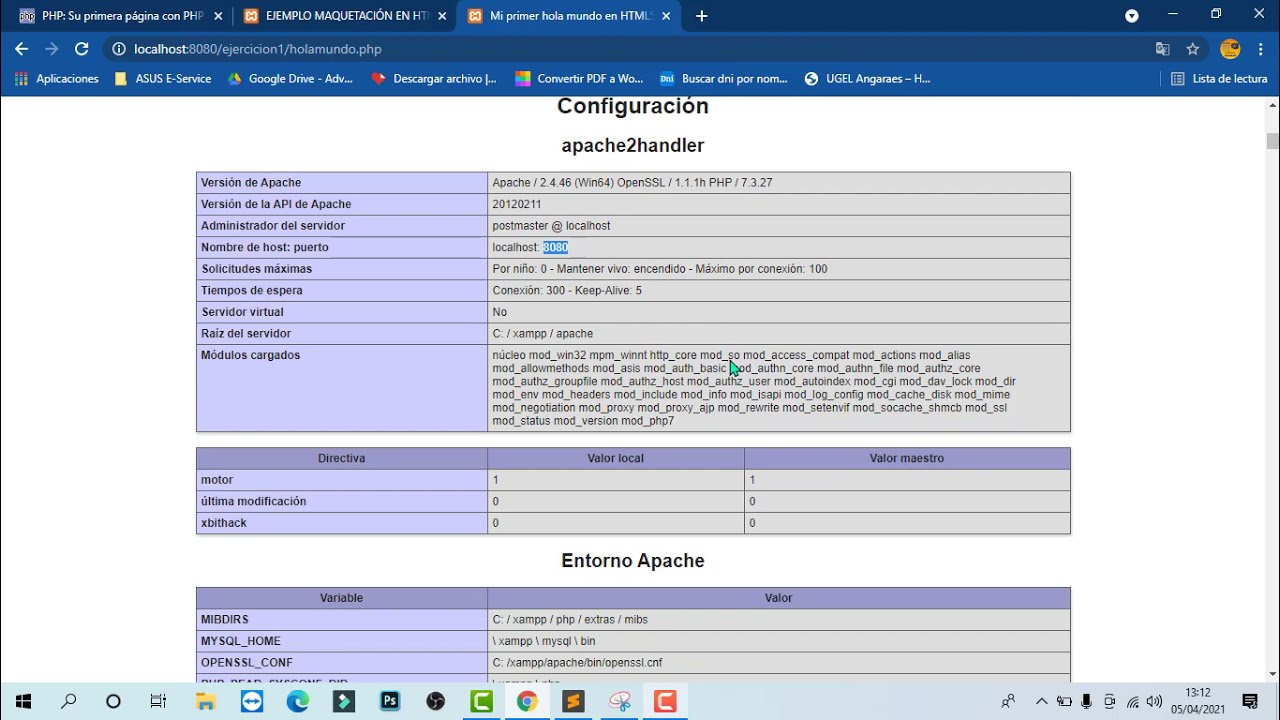This screenshot has height=720, width=1280.
Task: Open the Chrome three-dot menu
Action: pyautogui.click(x=1260, y=49)
